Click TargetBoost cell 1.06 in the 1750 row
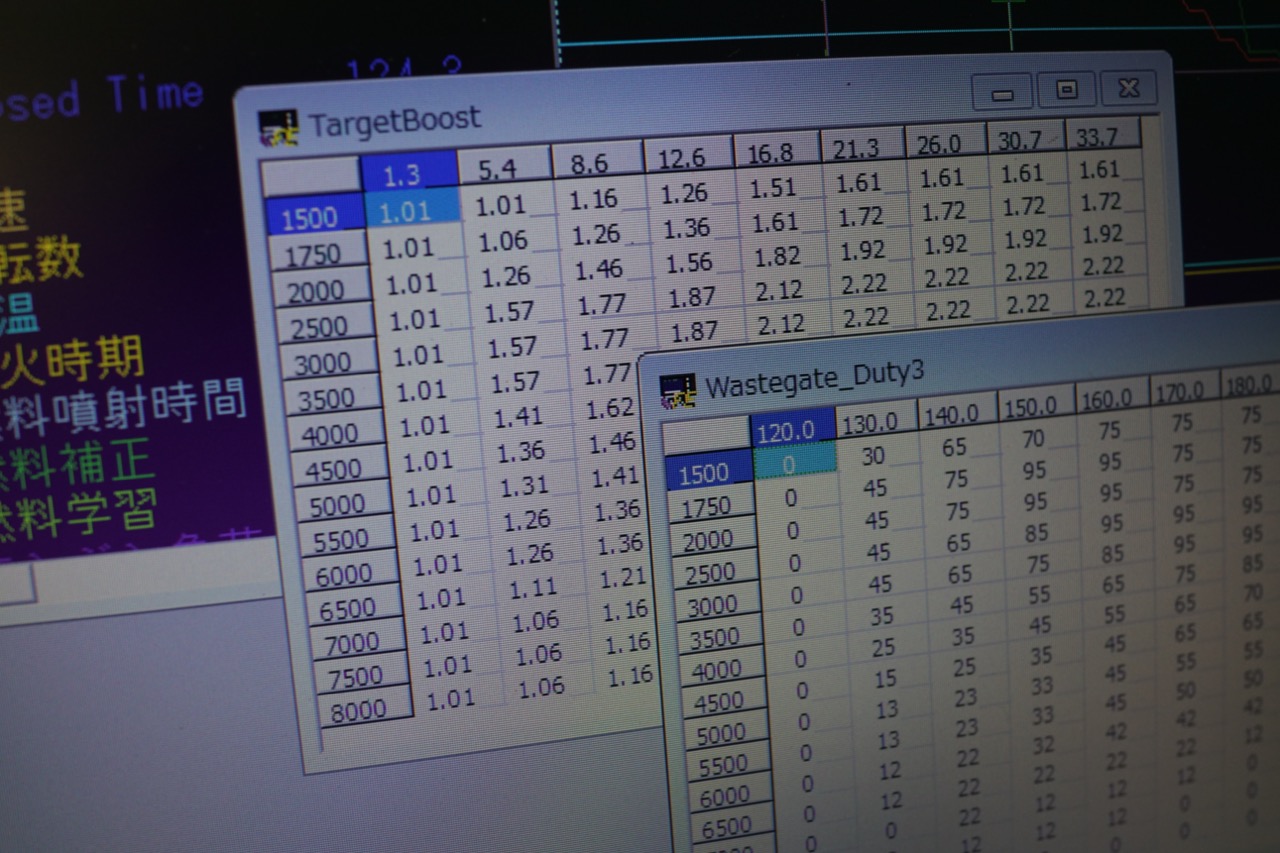 click(x=510, y=240)
